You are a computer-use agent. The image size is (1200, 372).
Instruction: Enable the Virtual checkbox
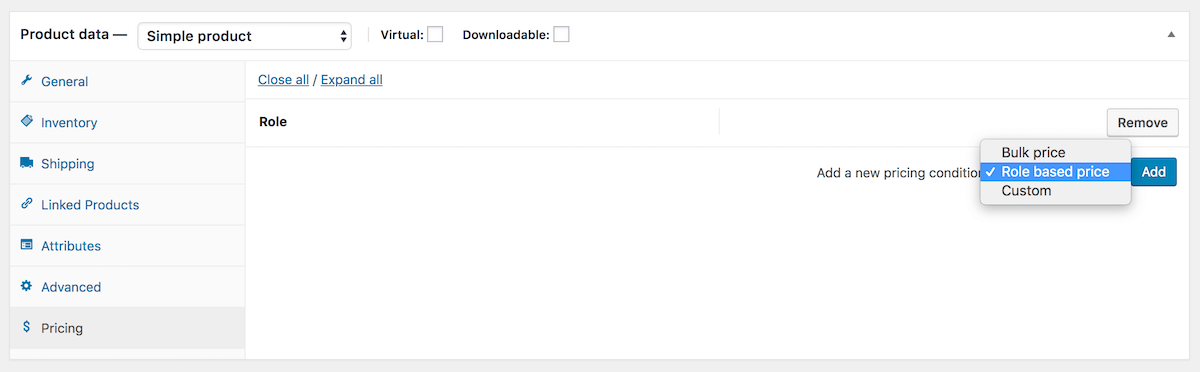click(x=435, y=34)
